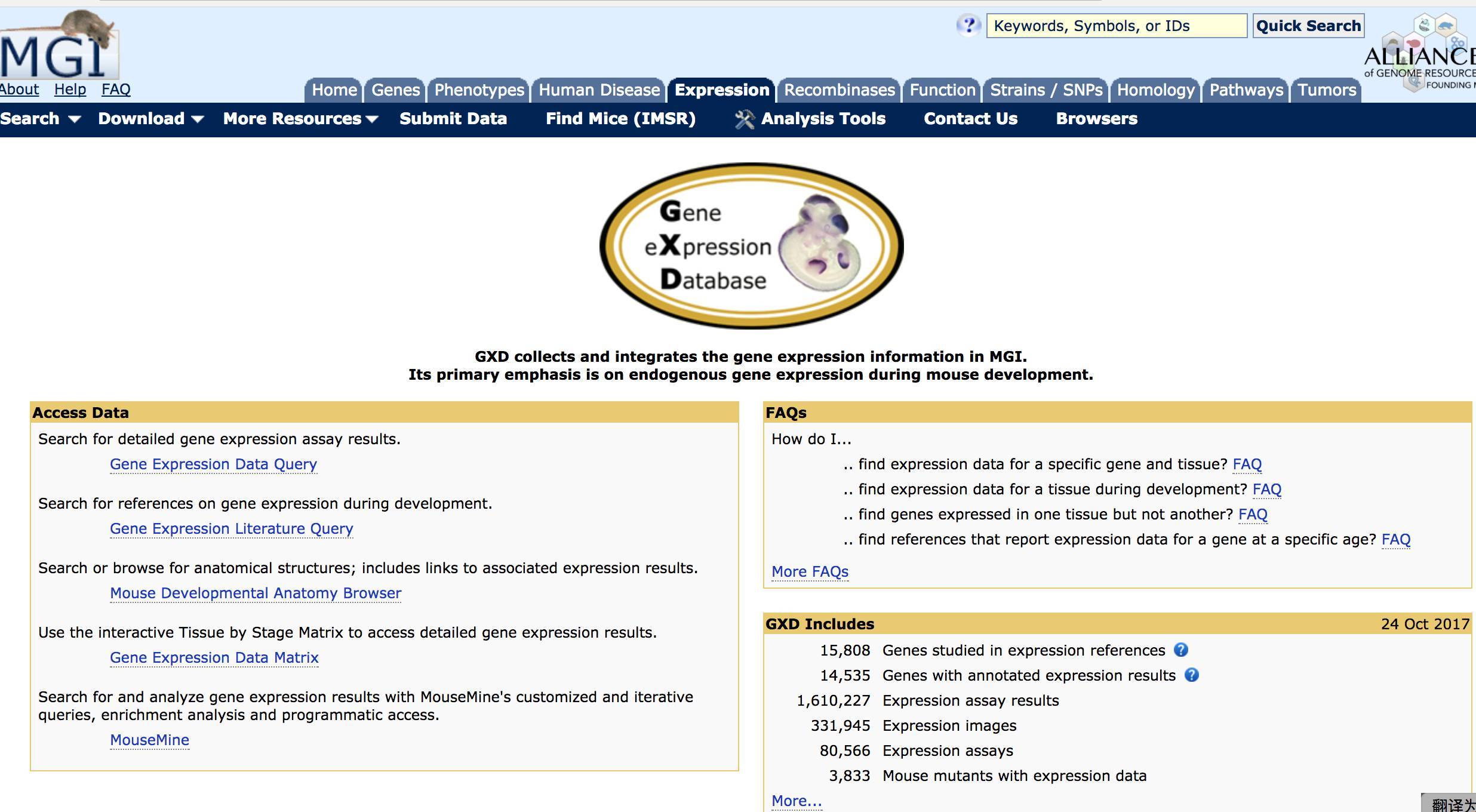
Task: Switch to the Strains / SNPs tab
Action: pyautogui.click(x=1046, y=90)
